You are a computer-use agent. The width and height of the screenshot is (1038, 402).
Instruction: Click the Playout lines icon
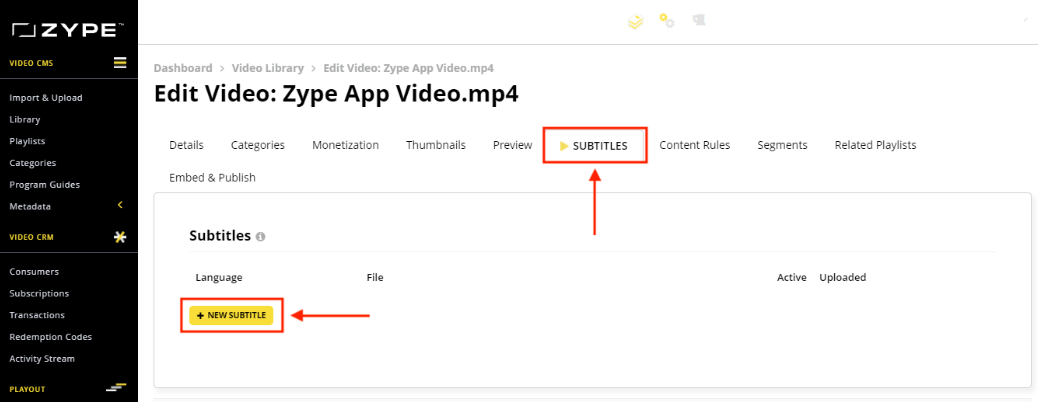pyautogui.click(x=116, y=388)
